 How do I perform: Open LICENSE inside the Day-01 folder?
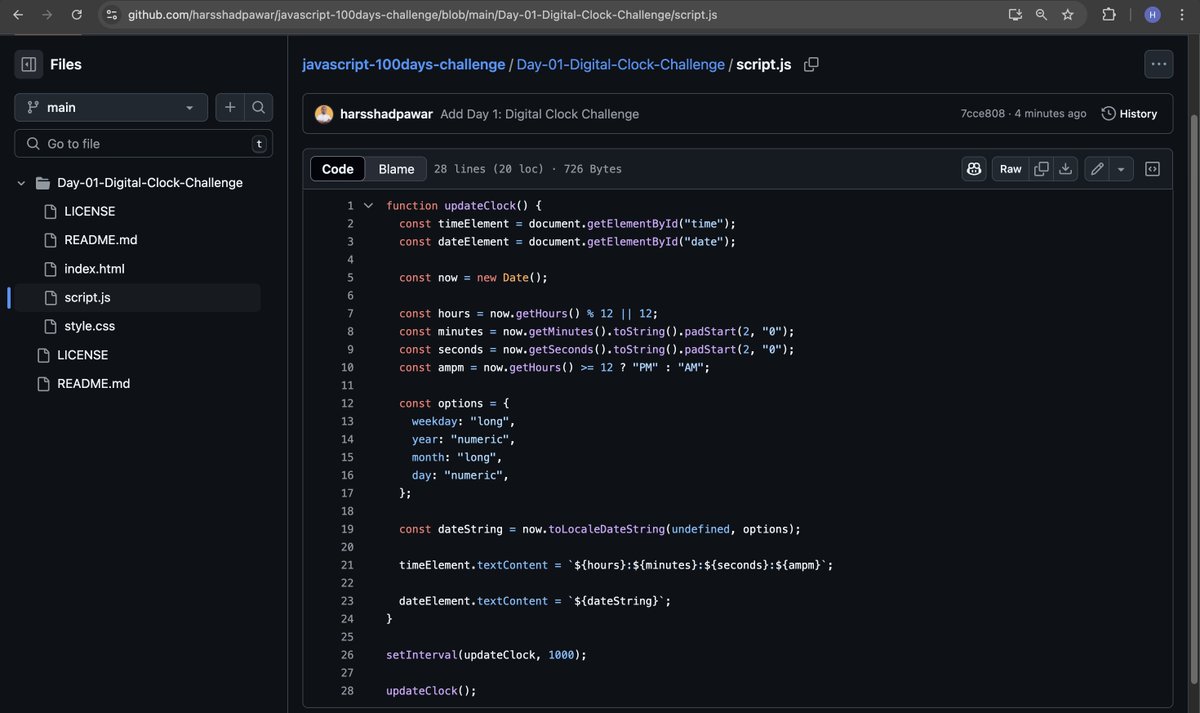(90, 211)
